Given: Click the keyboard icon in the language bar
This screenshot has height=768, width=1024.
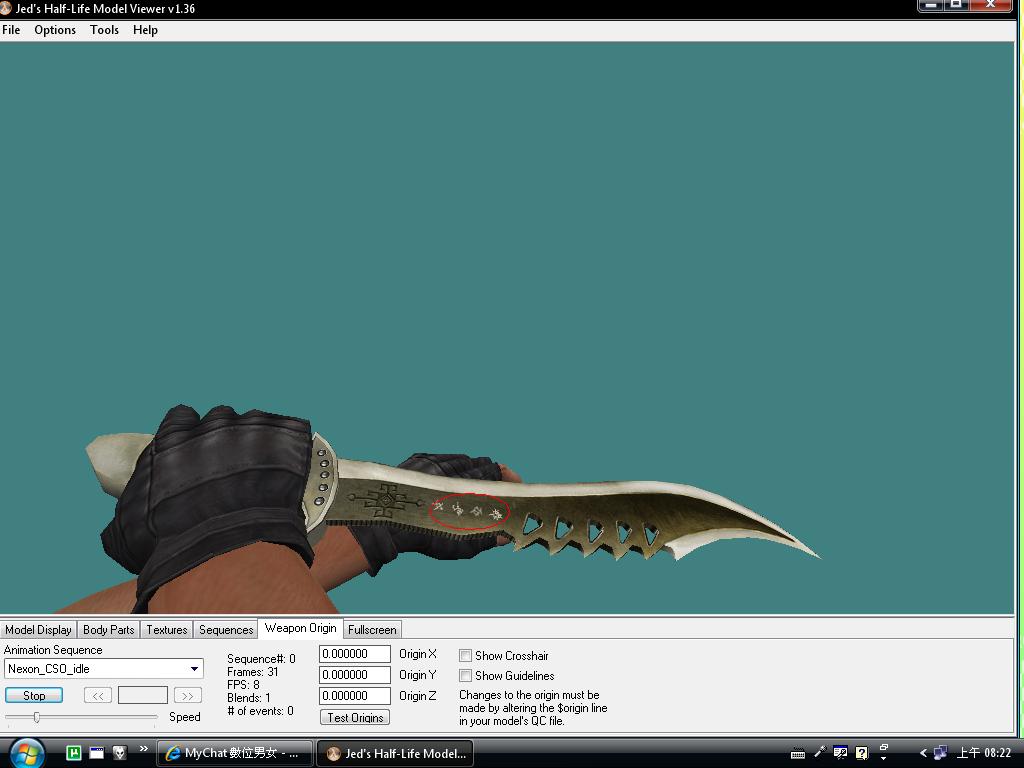Looking at the screenshot, I should [x=797, y=754].
